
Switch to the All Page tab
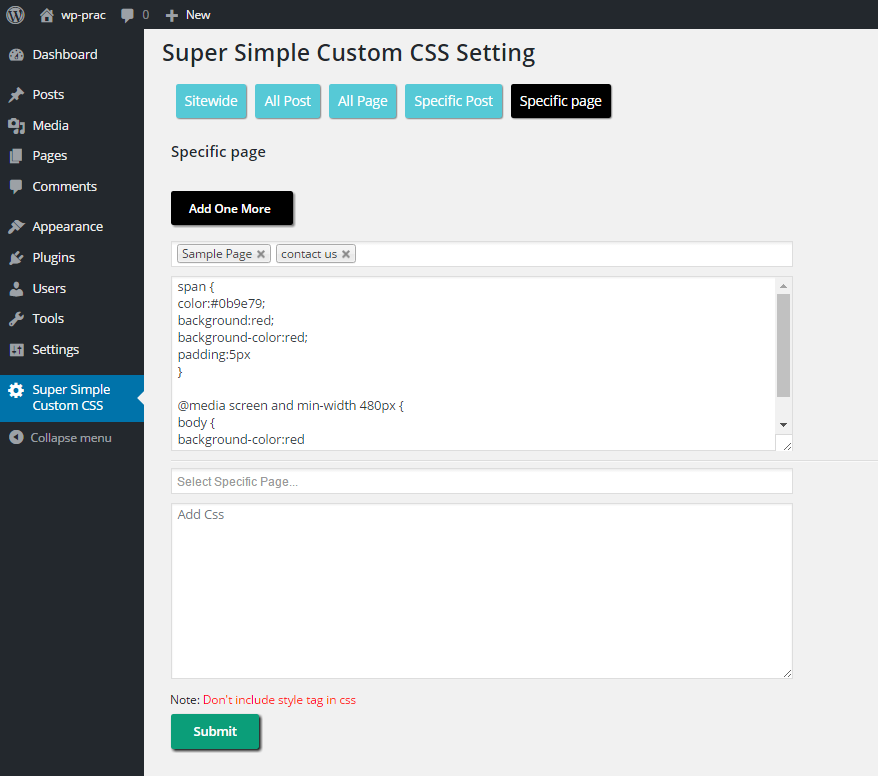(363, 101)
